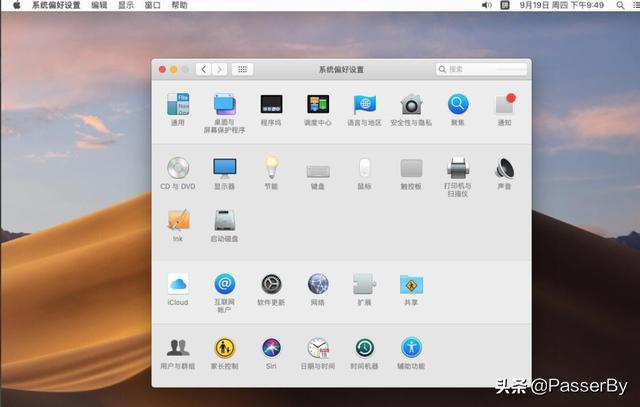Open the volume control in the menu bar

[x=487, y=5]
